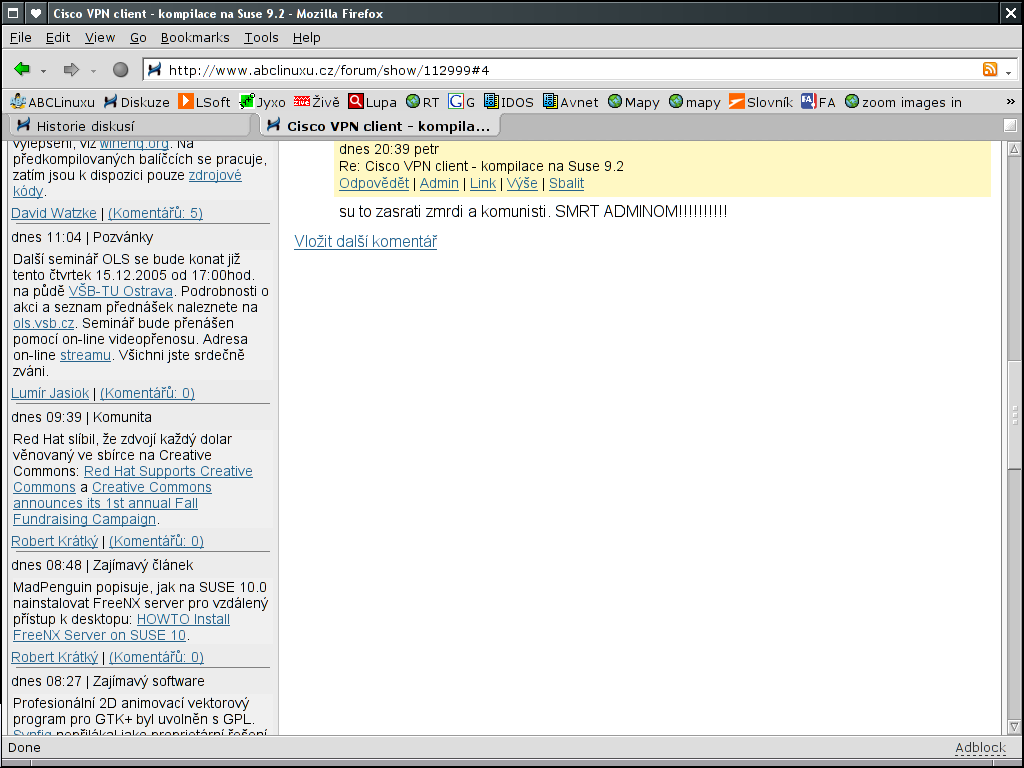Open the IDOS bookmark
This screenshot has width=1024, height=768.
pyautogui.click(x=508, y=102)
